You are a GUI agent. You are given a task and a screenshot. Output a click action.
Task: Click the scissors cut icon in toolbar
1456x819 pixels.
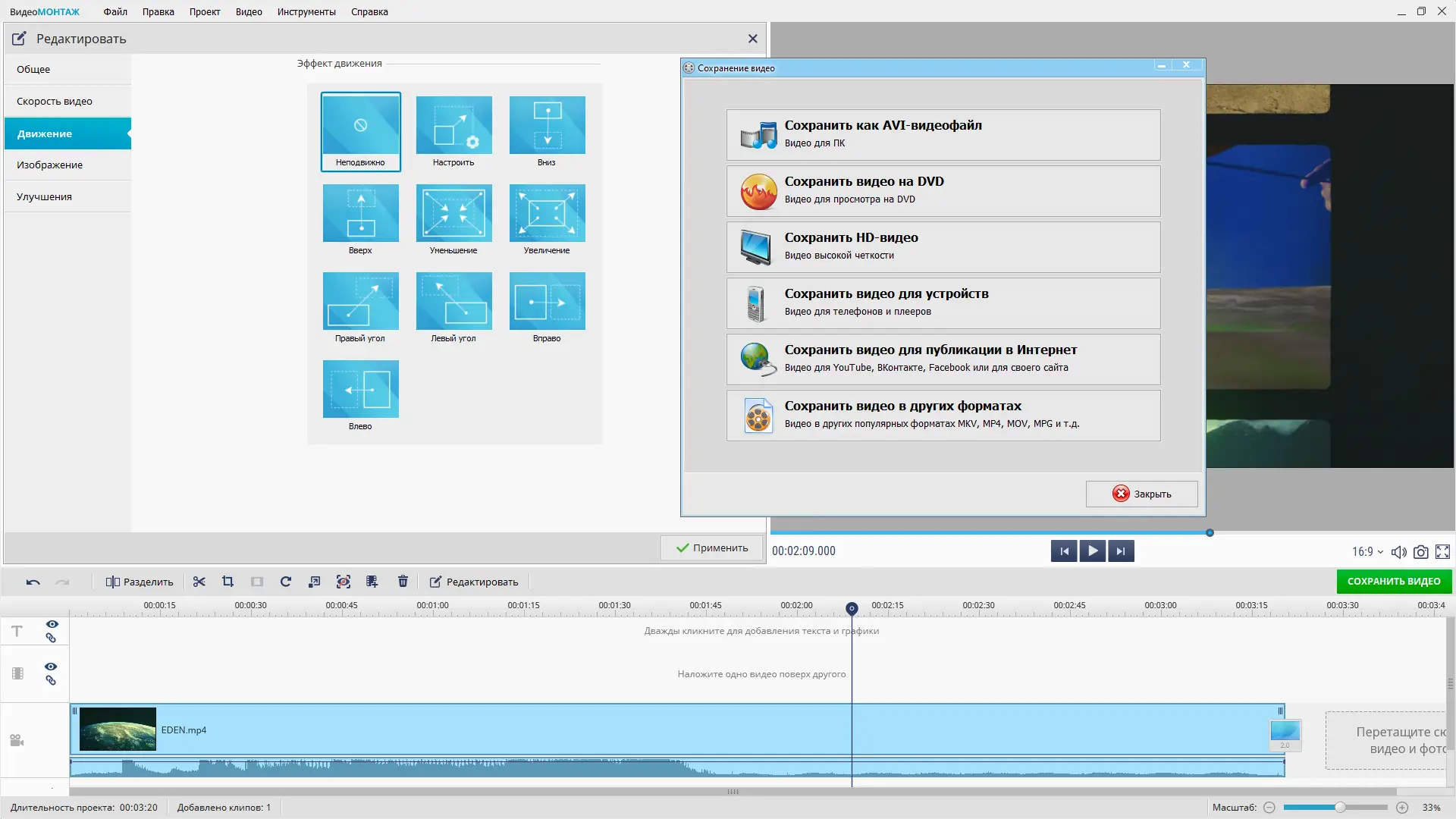pos(199,582)
